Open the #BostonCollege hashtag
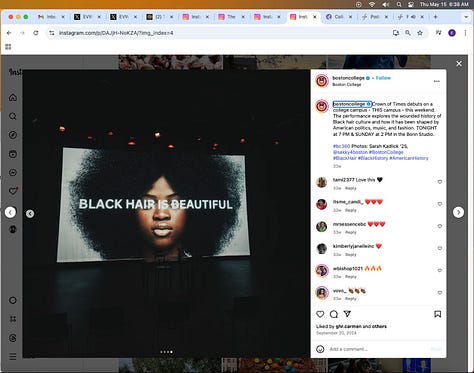 pyautogui.click(x=386, y=152)
